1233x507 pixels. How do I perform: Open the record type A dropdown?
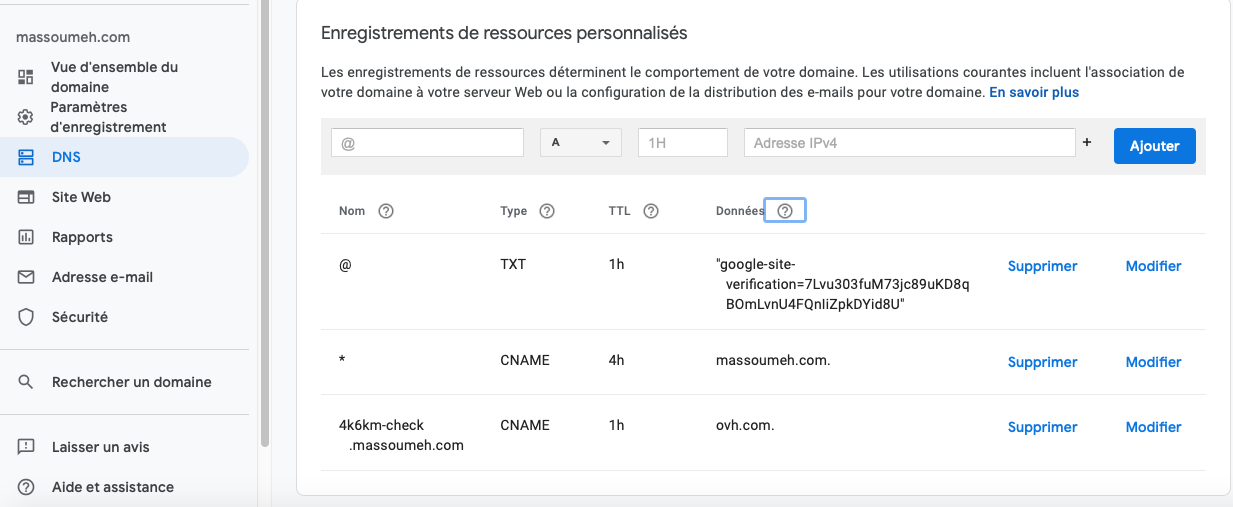pyautogui.click(x=581, y=143)
